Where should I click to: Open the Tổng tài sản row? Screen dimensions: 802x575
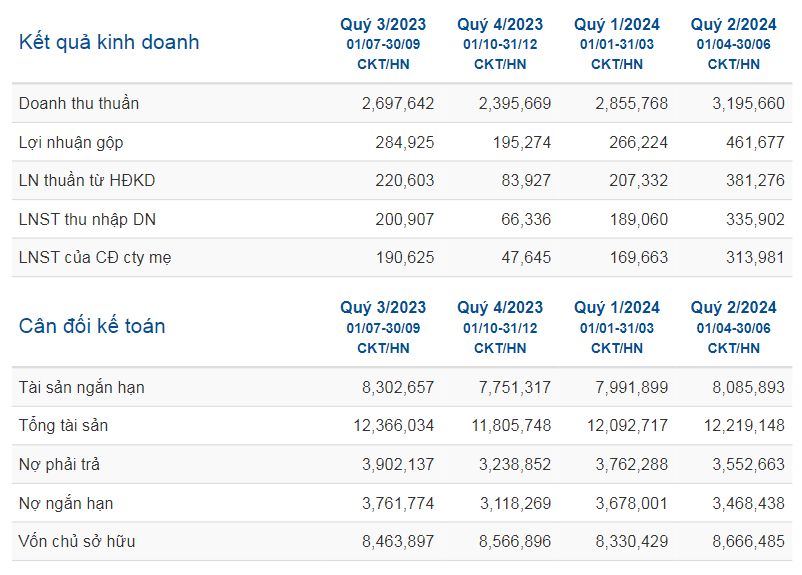click(x=63, y=426)
